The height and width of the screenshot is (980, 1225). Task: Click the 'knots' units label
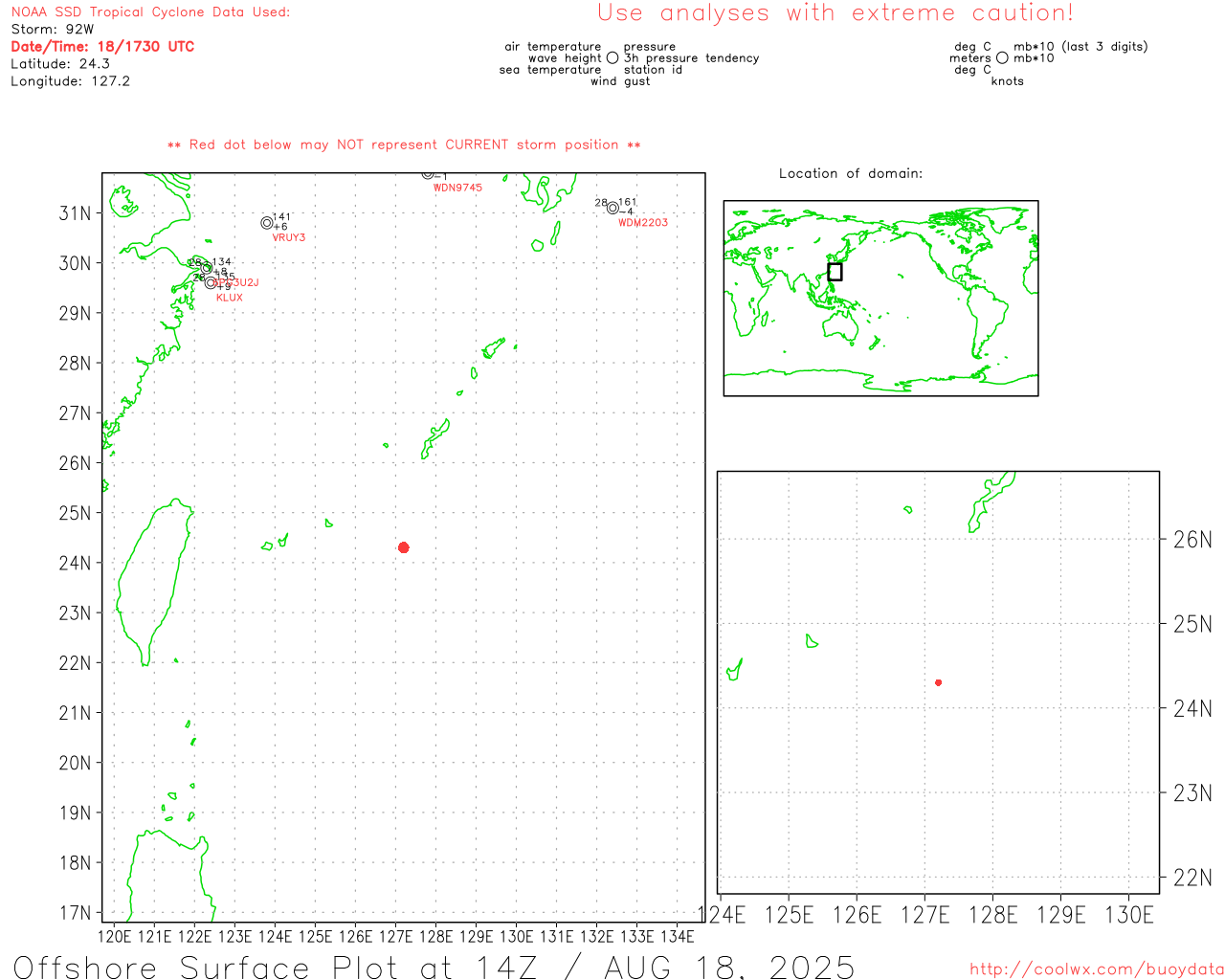tap(1008, 81)
